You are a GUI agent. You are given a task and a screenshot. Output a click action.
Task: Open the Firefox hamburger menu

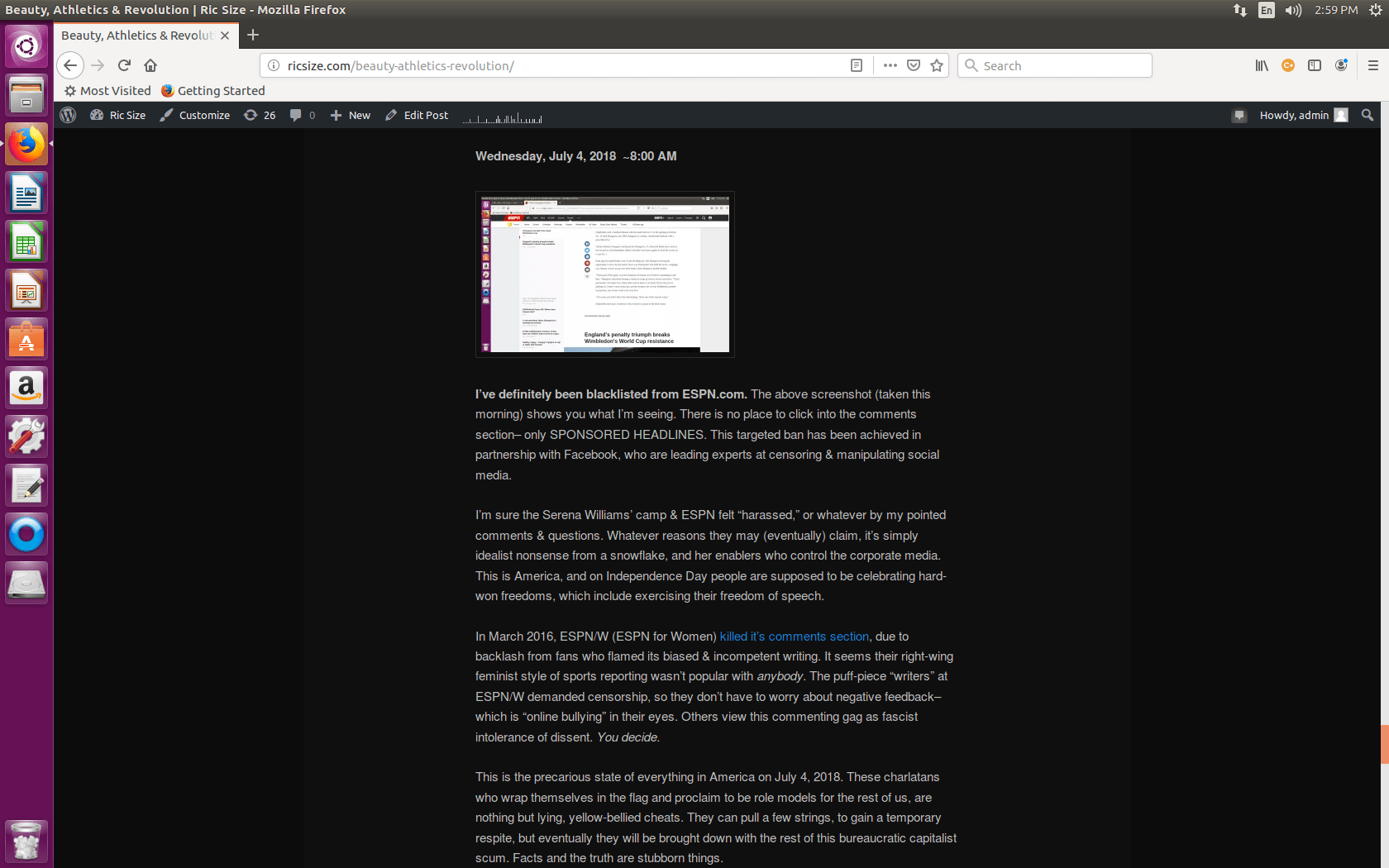coord(1373,65)
